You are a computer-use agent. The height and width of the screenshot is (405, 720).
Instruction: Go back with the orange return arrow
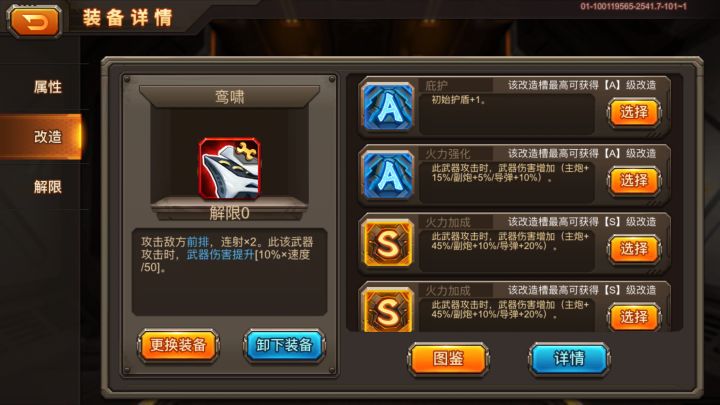tap(34, 21)
